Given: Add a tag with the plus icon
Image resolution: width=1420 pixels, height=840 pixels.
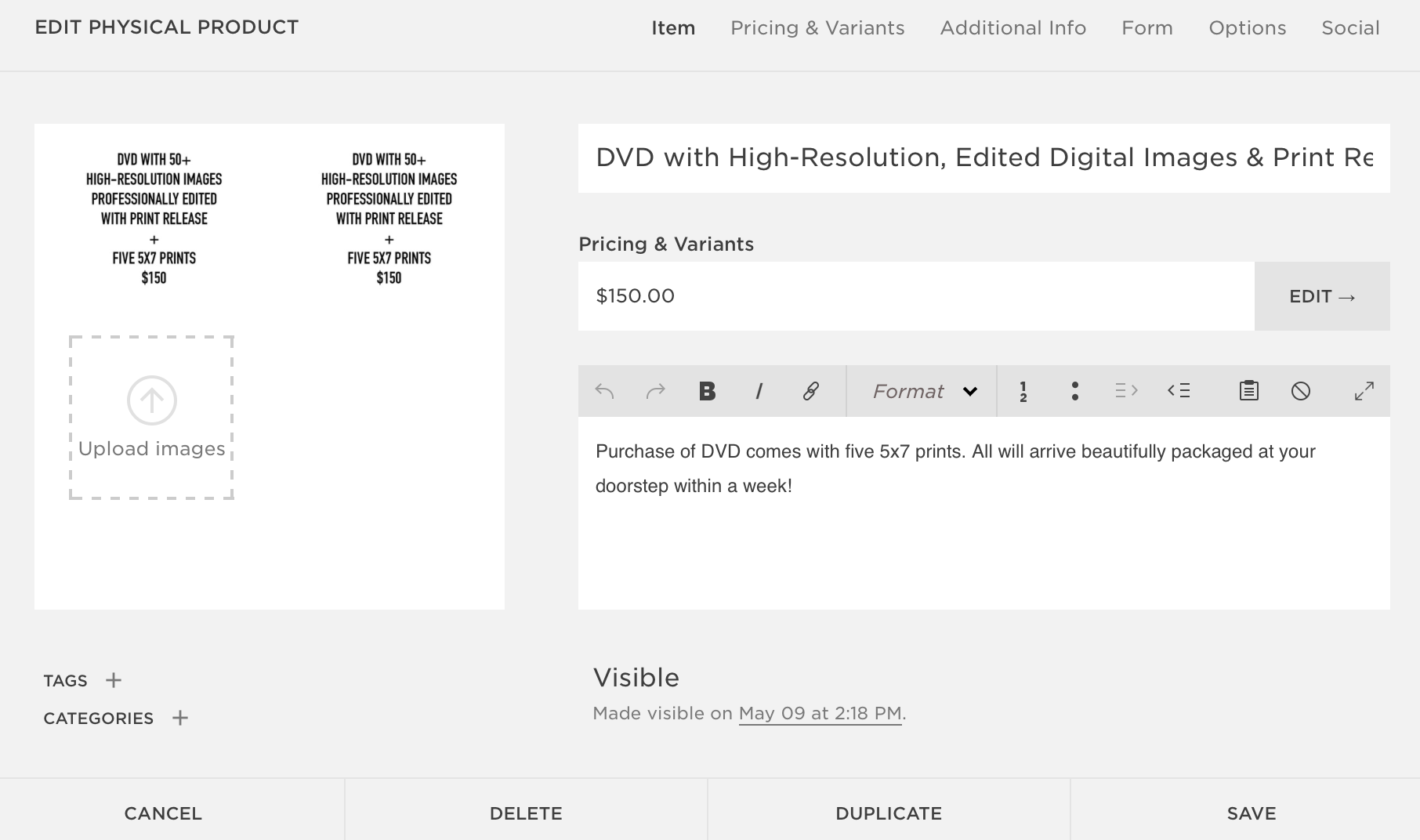Looking at the screenshot, I should coord(114,680).
